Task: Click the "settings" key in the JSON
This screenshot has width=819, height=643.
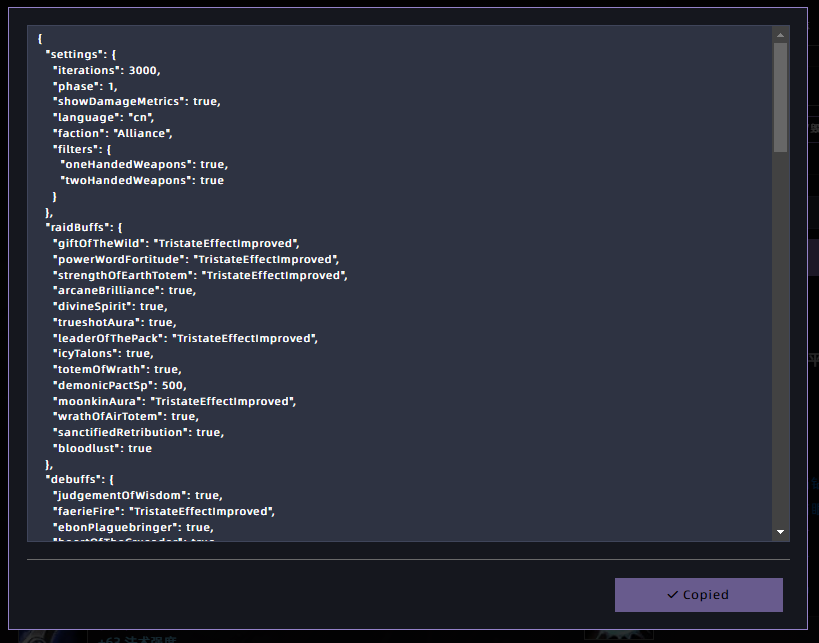Action: (x=76, y=54)
